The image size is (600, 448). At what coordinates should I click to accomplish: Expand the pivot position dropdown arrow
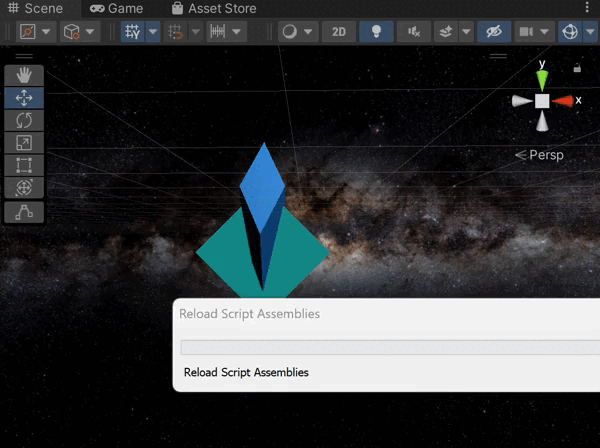46,31
